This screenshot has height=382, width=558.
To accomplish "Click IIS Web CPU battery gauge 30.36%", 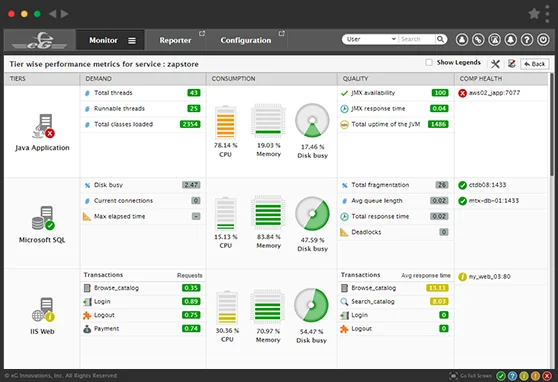I will (227, 307).
